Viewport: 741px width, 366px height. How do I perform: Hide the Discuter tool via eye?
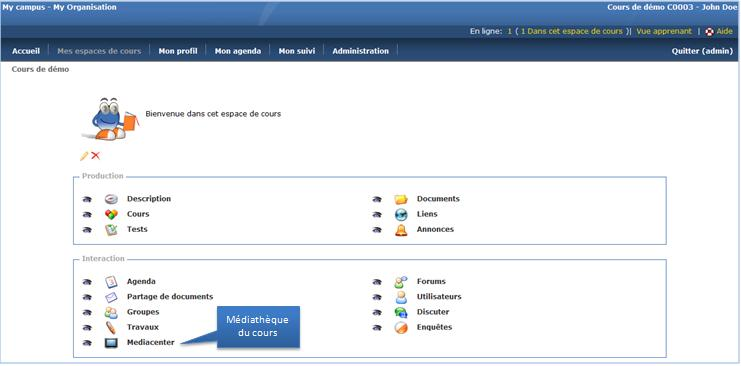click(377, 313)
